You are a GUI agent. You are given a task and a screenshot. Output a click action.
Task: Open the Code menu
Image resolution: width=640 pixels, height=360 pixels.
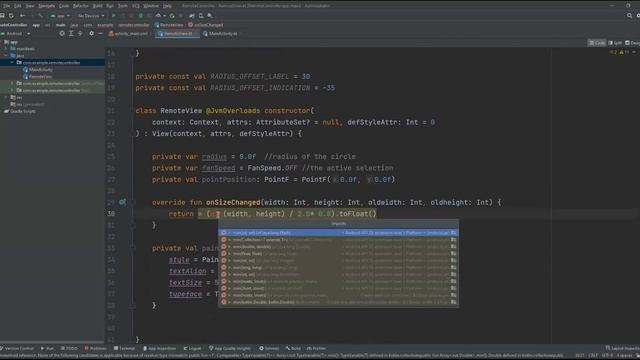click(x=64, y=6)
